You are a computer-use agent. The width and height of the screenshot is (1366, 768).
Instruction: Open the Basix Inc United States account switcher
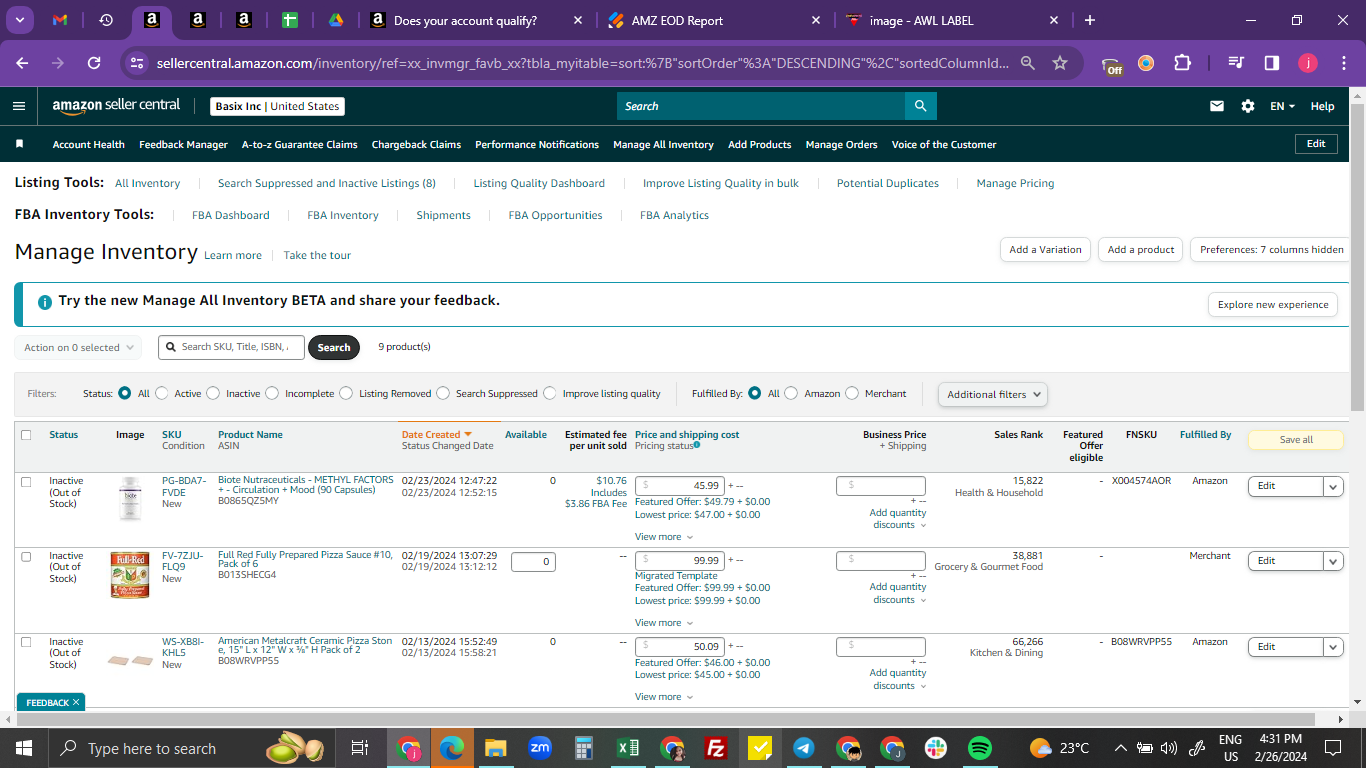point(277,106)
